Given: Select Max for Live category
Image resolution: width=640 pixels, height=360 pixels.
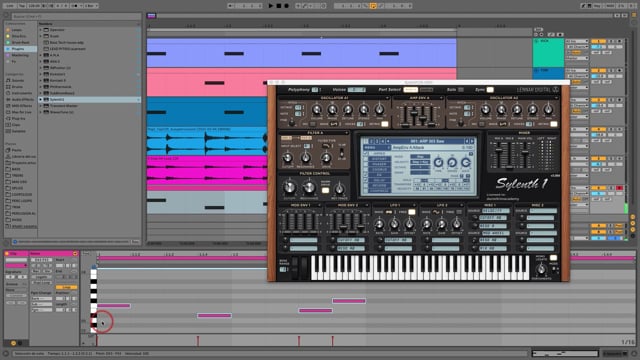Looking at the screenshot, I should [x=21, y=112].
